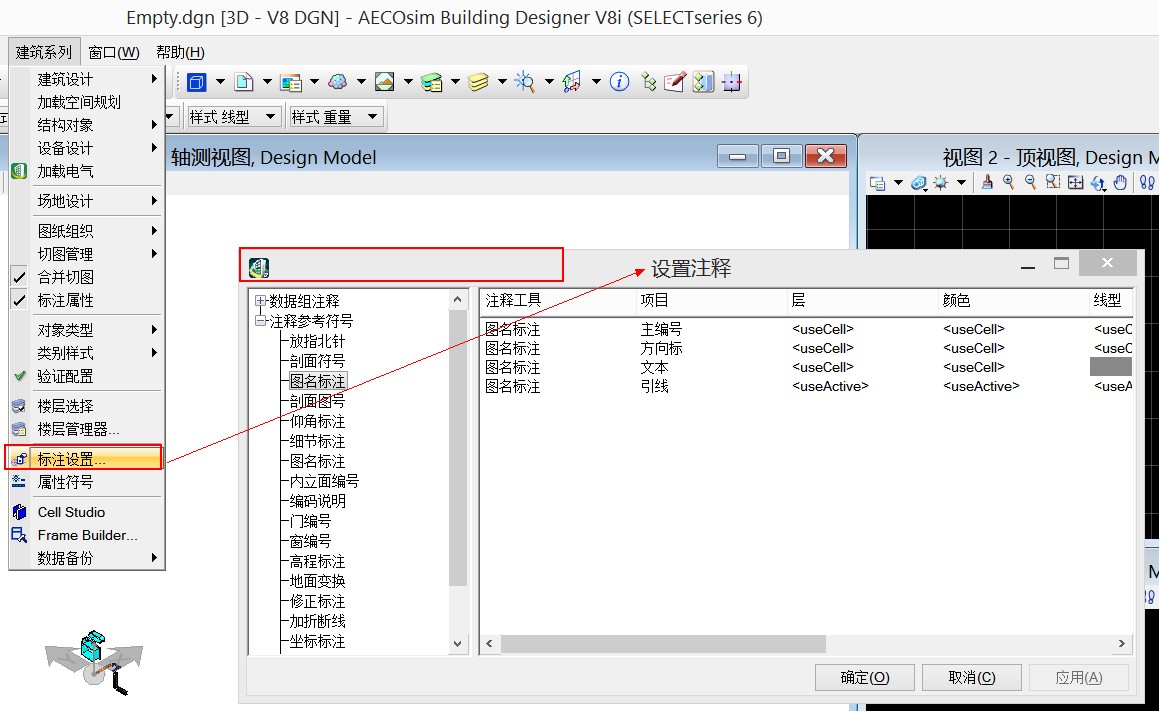Select 高程标注 in the tree

pos(317,561)
